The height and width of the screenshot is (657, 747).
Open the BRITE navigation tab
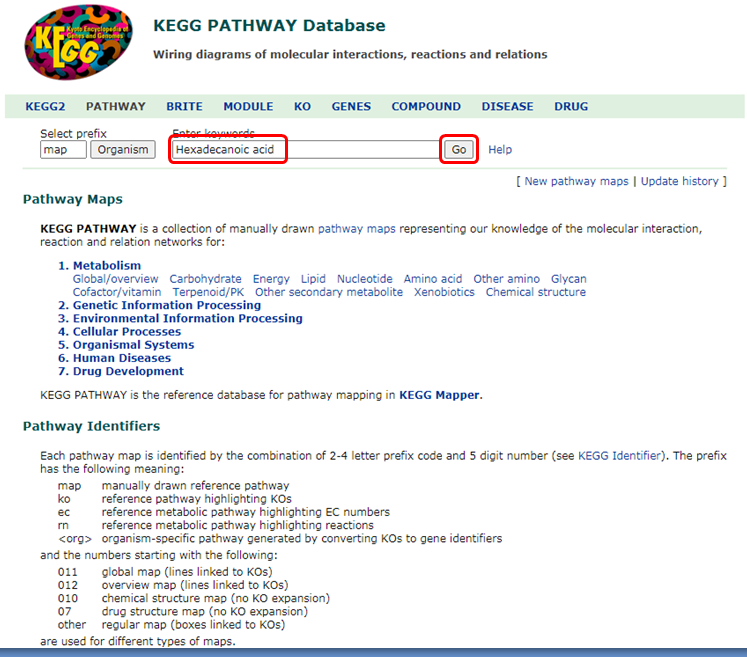click(x=184, y=107)
